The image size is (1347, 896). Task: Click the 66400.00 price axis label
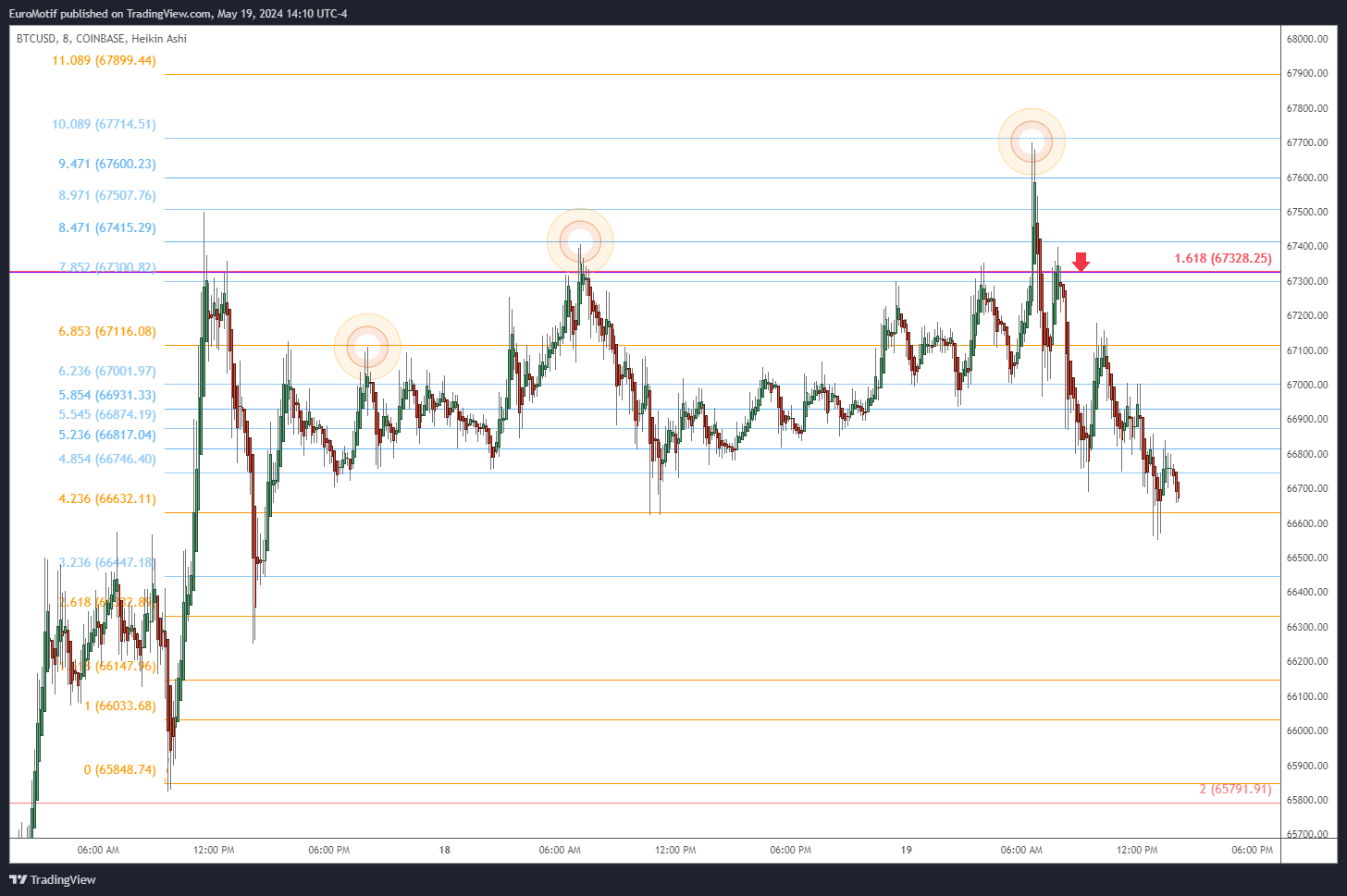pos(1307,592)
